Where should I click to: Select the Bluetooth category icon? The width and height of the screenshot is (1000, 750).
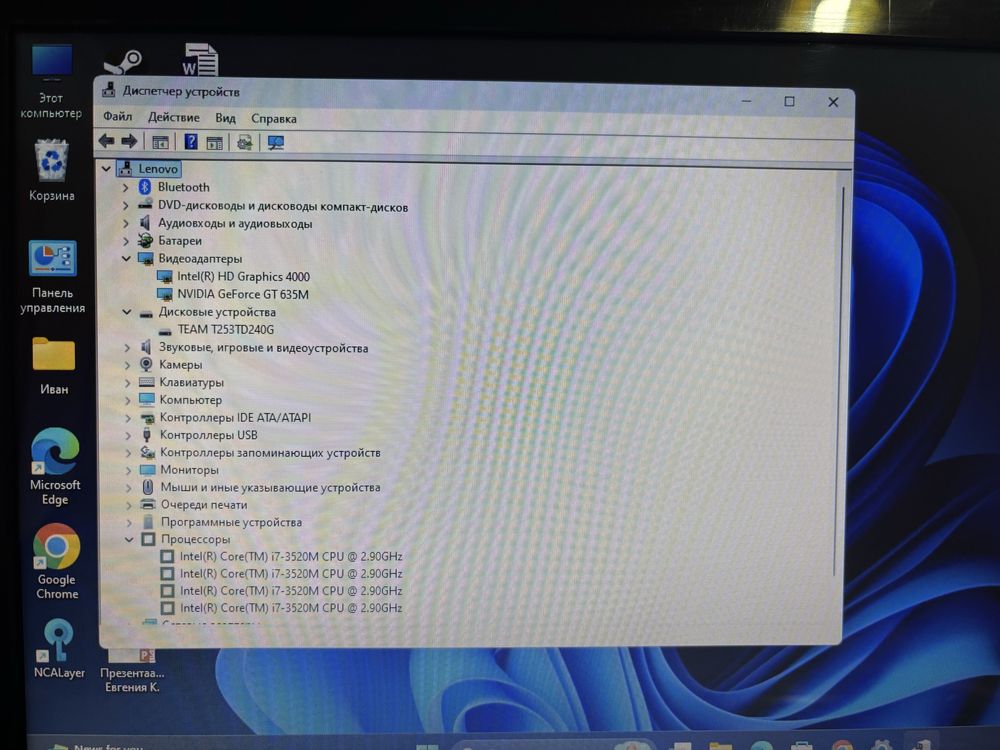click(145, 187)
